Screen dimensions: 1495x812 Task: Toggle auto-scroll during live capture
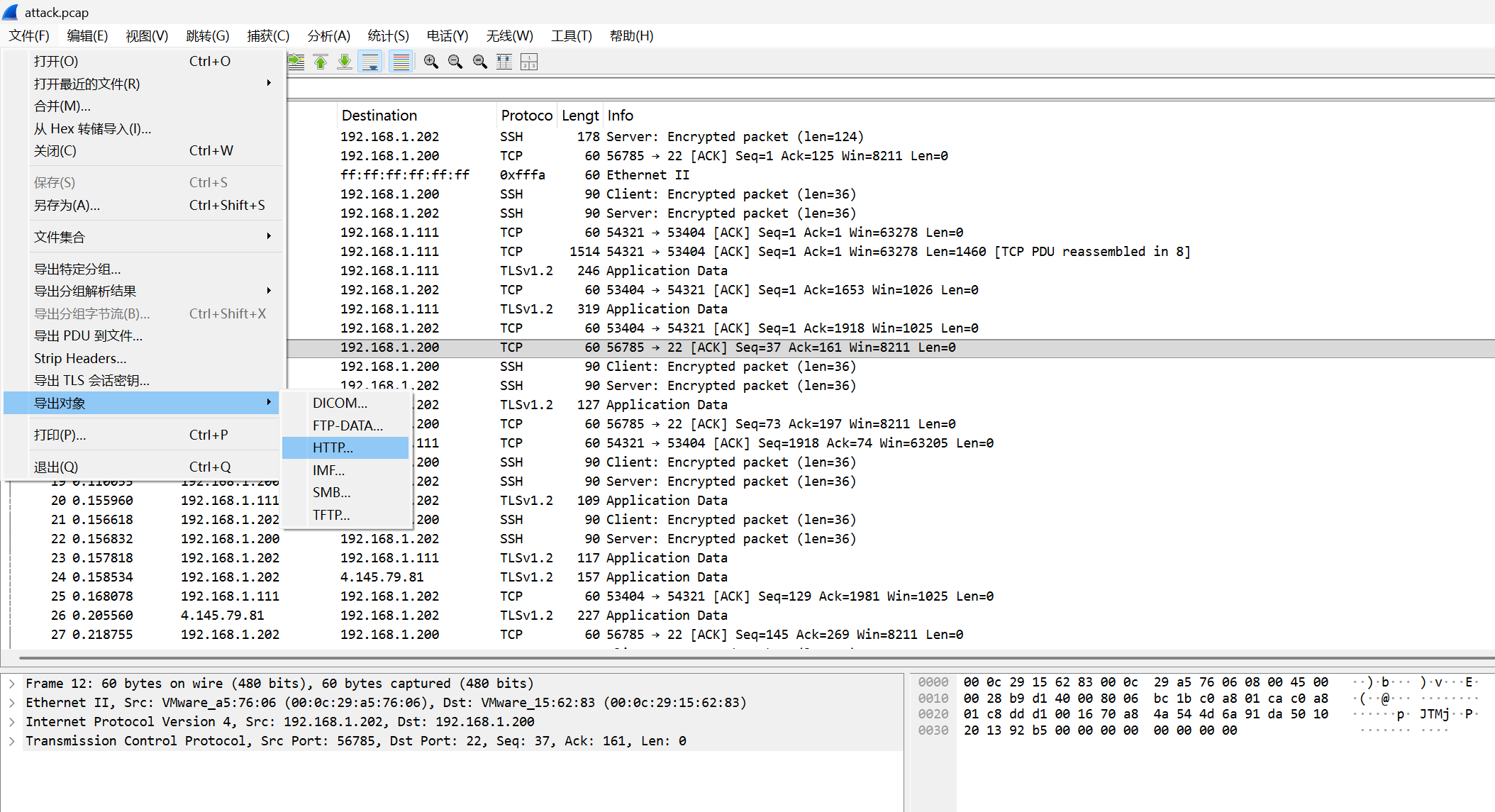[x=370, y=62]
